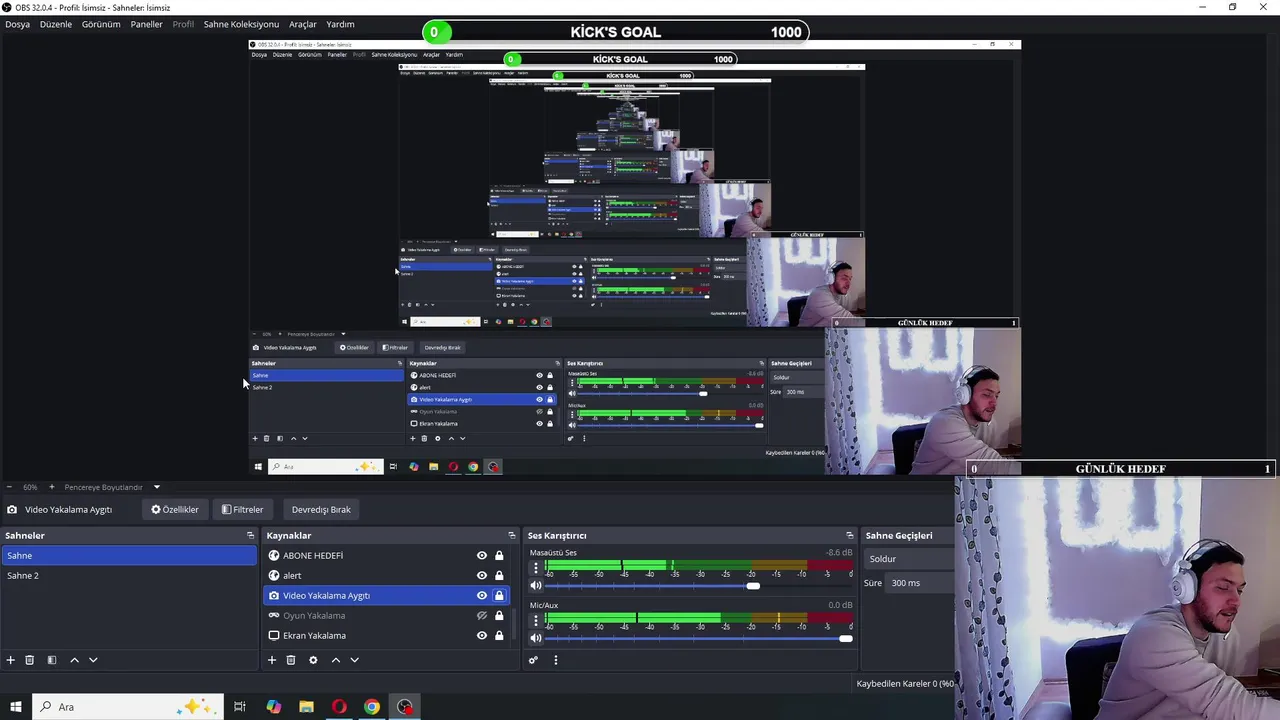Click Filtreler button in source toolbar
1280x720 pixels.
tap(243, 510)
